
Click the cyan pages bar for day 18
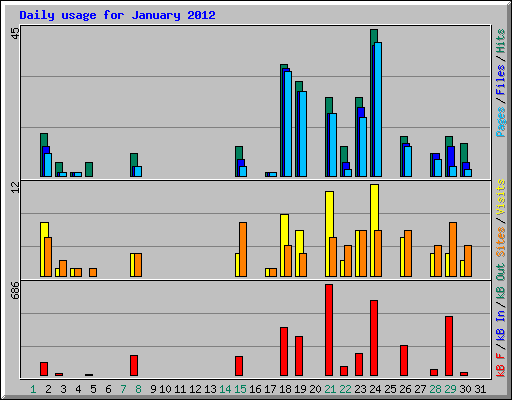click(x=288, y=124)
